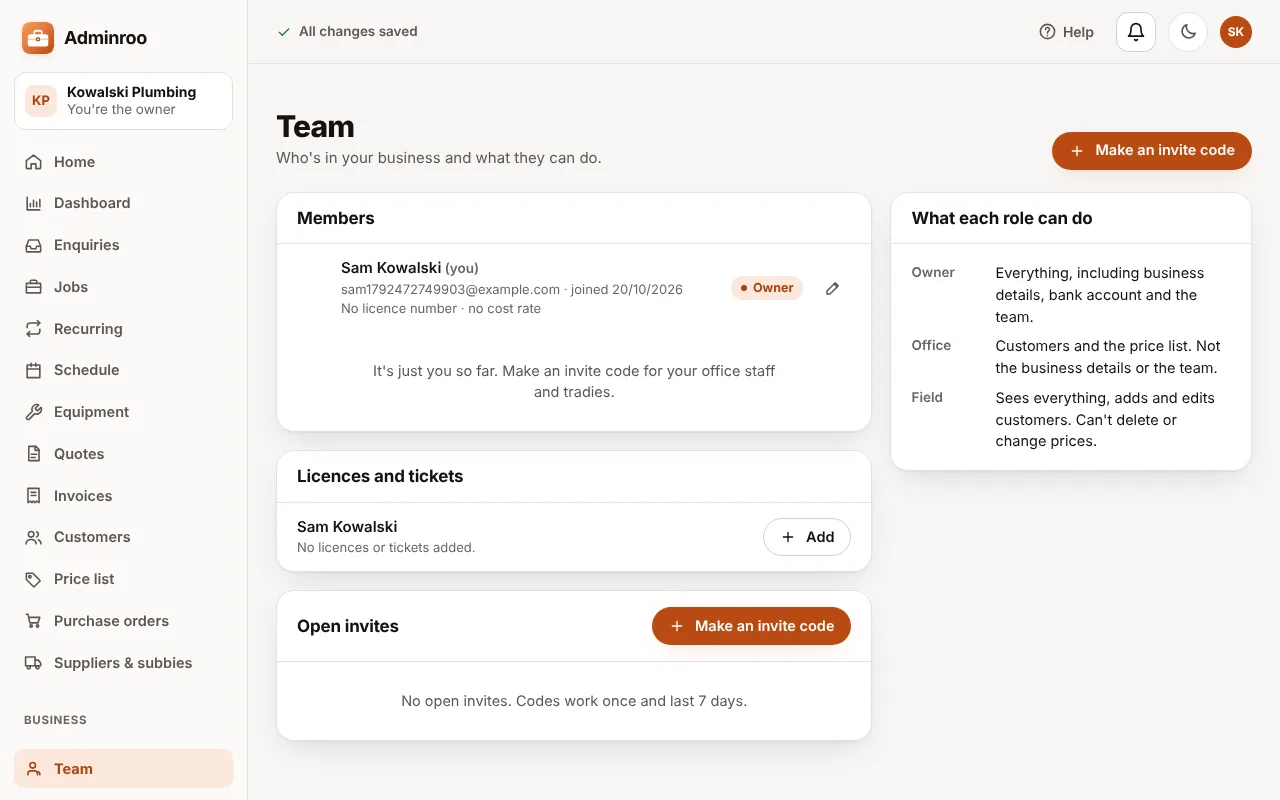Screen dimensions: 1280x800
Task: Click the No licences or tickets added text
Action: click(386, 547)
